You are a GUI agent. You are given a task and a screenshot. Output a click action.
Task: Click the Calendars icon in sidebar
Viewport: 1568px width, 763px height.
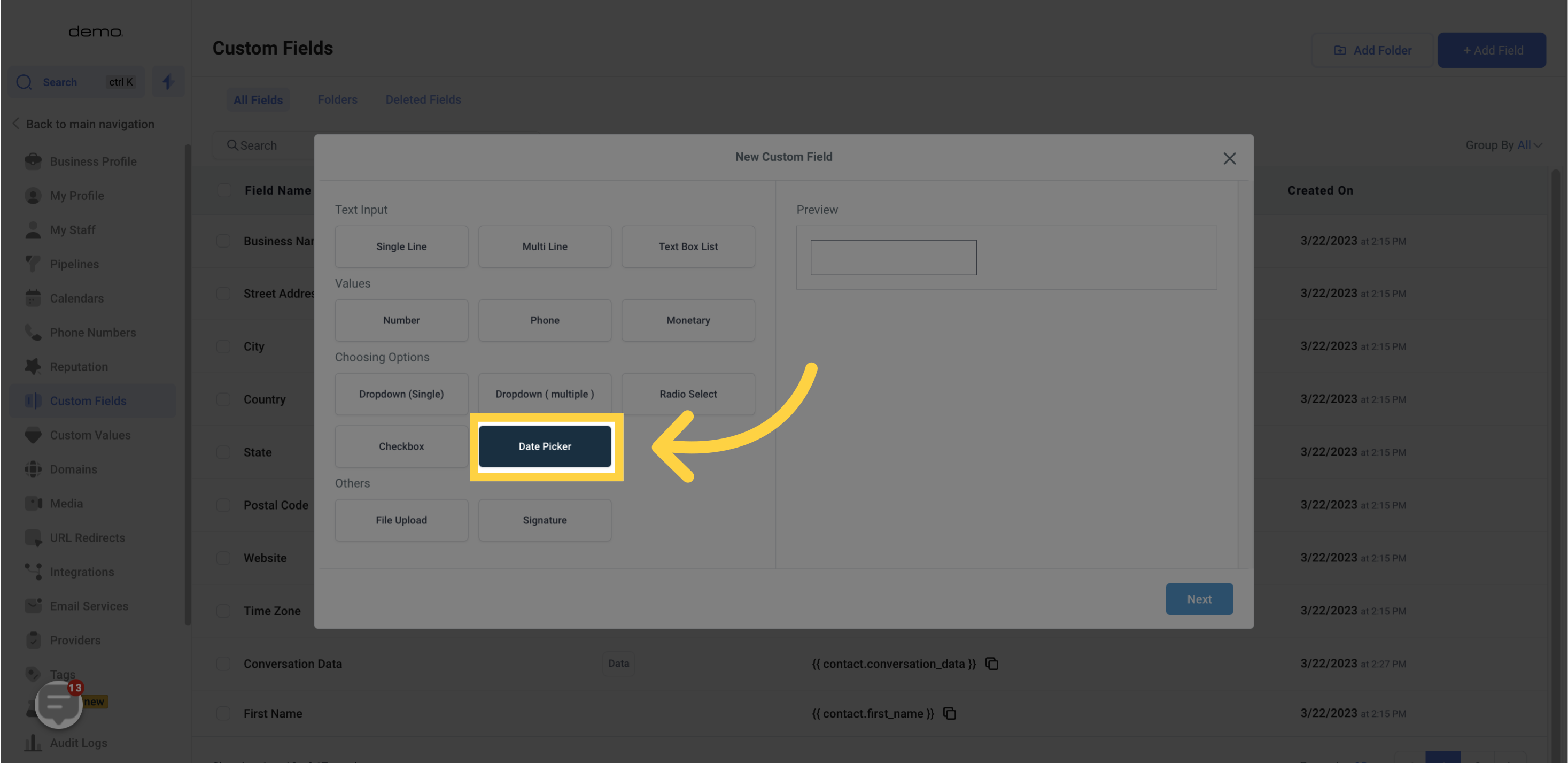(33, 298)
